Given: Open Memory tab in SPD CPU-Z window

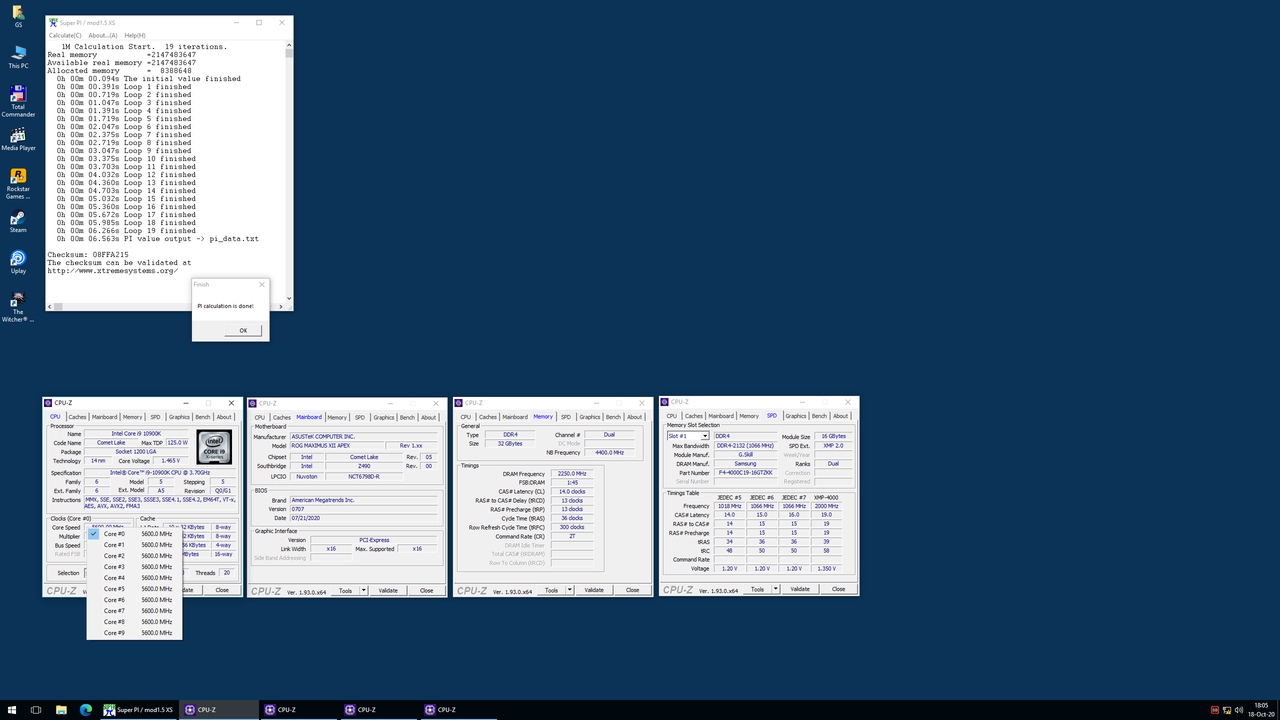Looking at the screenshot, I should click(749, 416).
